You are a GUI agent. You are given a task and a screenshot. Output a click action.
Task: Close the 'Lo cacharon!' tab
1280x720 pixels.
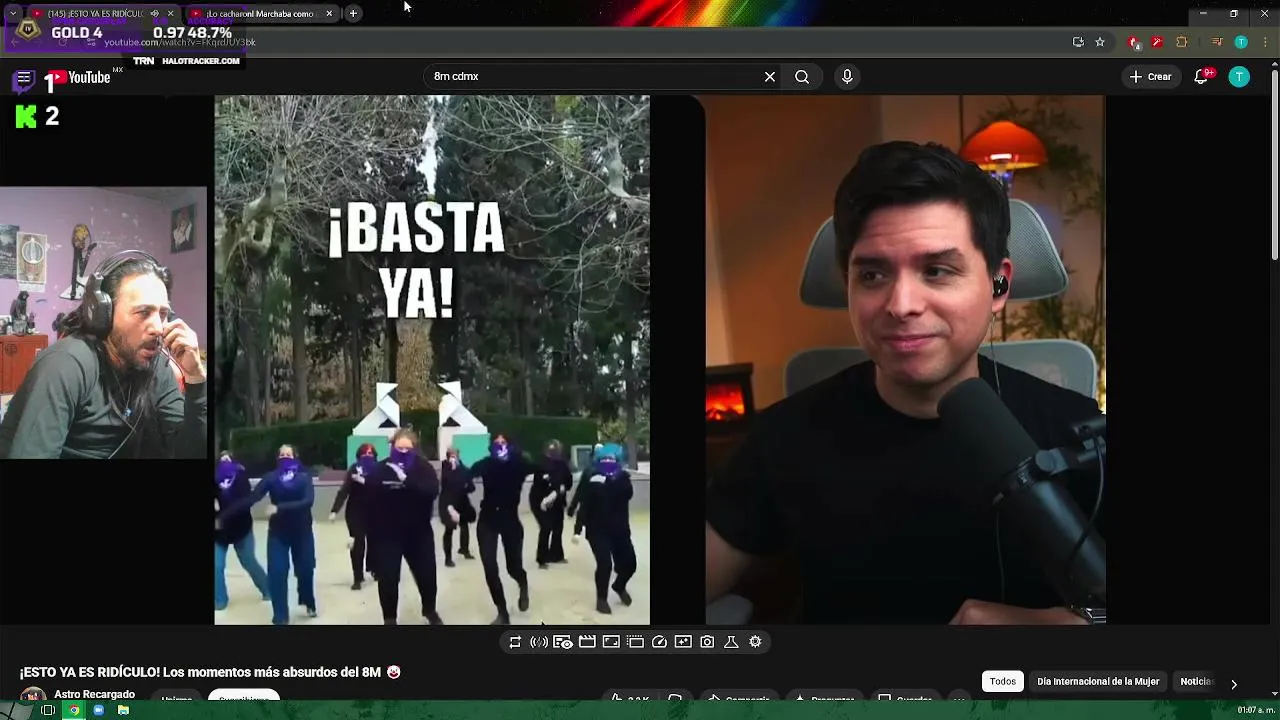coord(329,13)
